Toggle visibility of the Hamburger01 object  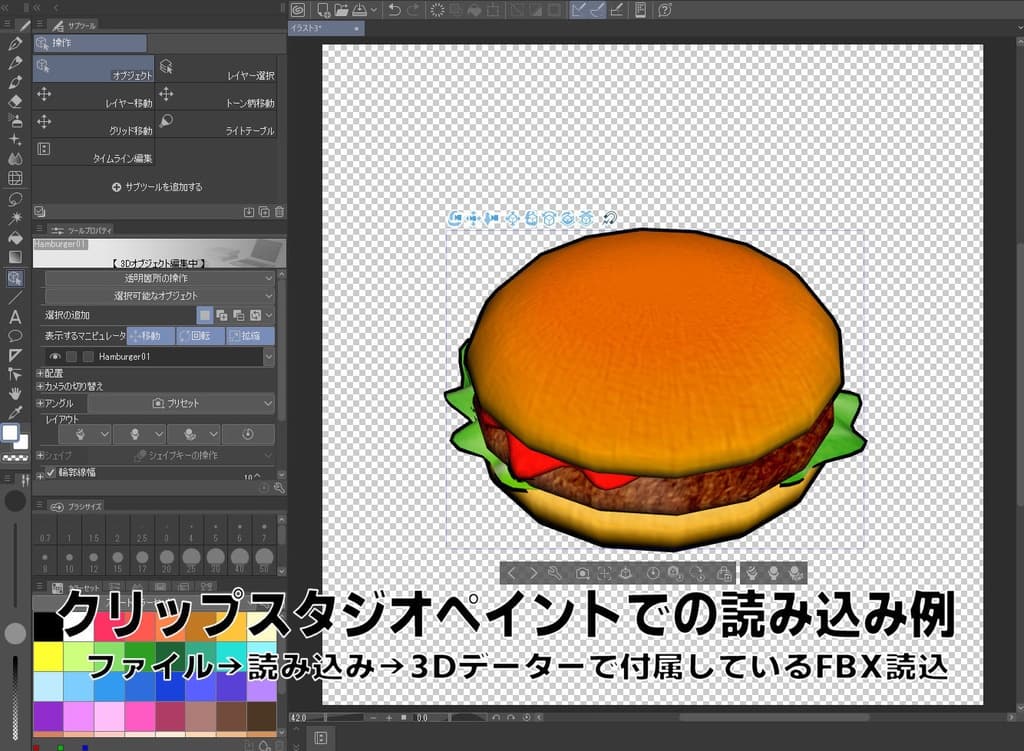click(x=54, y=357)
